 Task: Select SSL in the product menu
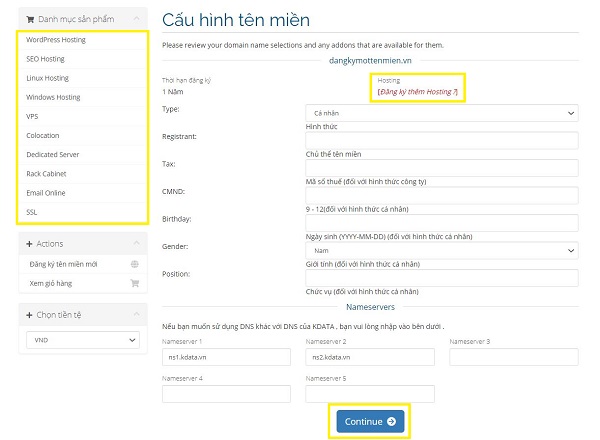(x=32, y=211)
